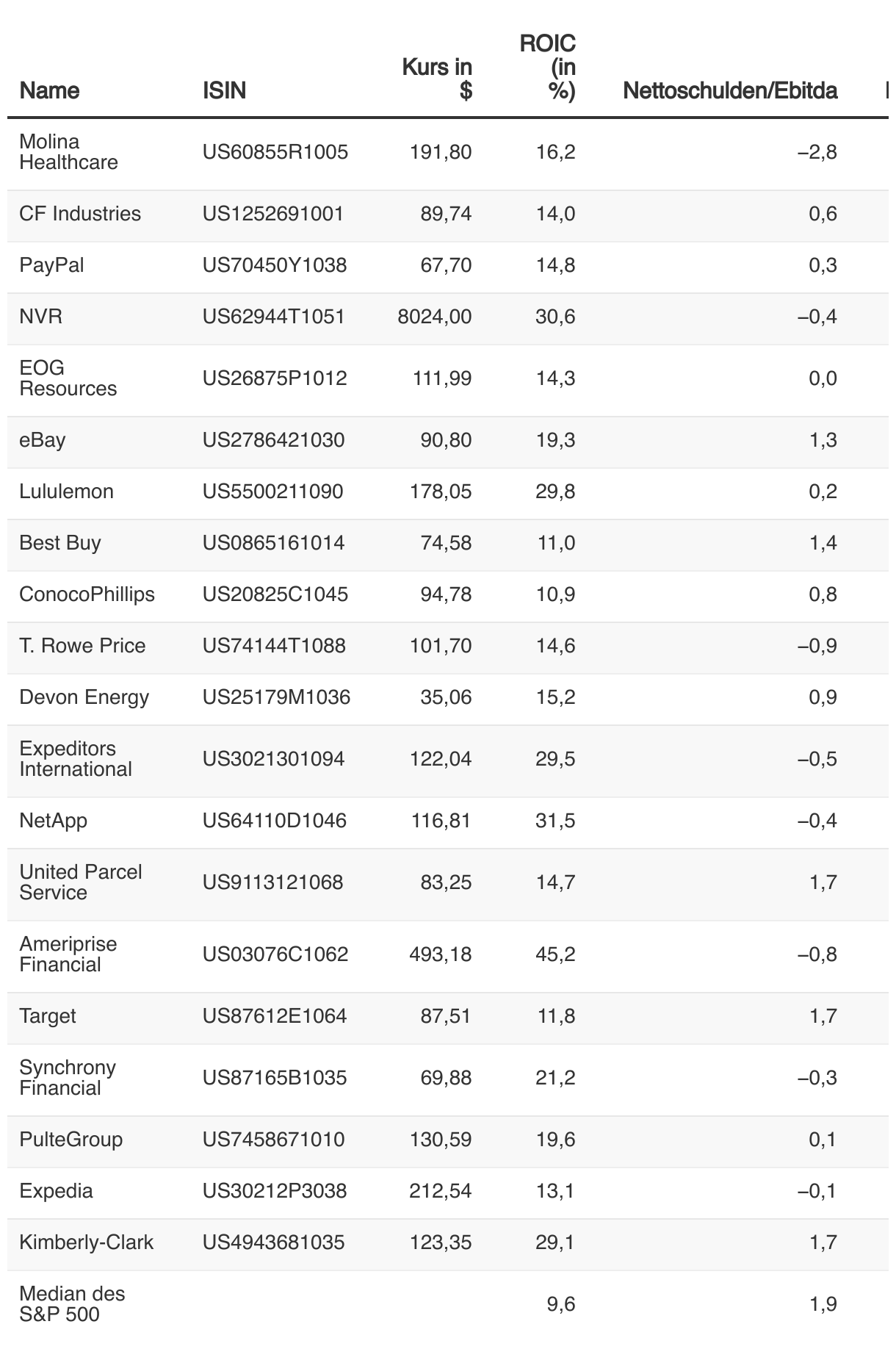Select NetApp ROIC value 31,5
The height and width of the screenshot is (1349, 896).
click(555, 821)
